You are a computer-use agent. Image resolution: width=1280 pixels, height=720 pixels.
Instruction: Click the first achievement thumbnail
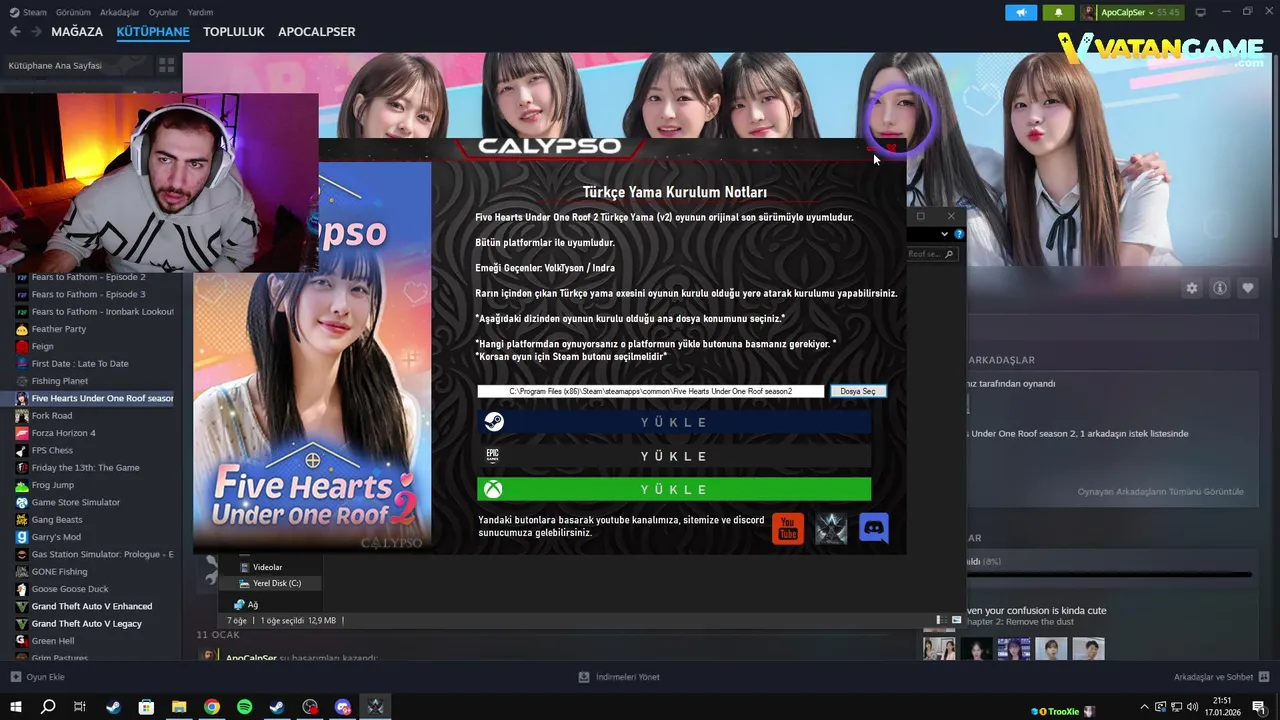coord(939,649)
